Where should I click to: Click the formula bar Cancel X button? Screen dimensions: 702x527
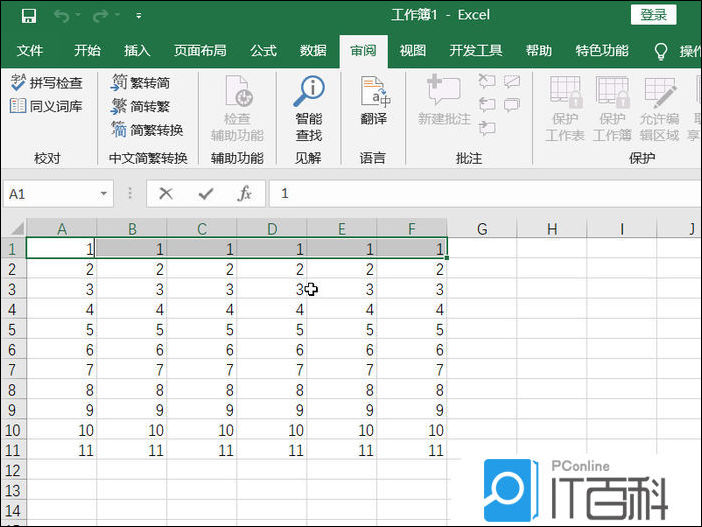click(x=166, y=194)
